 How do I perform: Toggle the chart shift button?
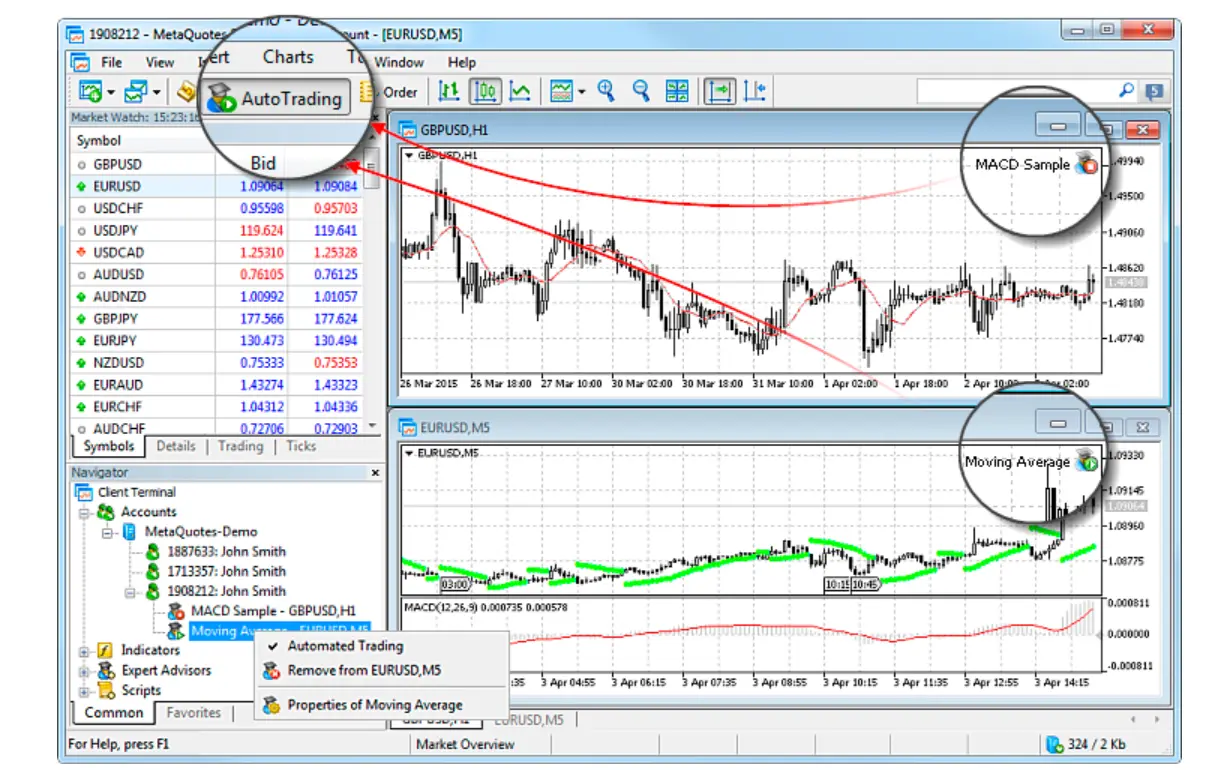pyautogui.click(x=755, y=92)
